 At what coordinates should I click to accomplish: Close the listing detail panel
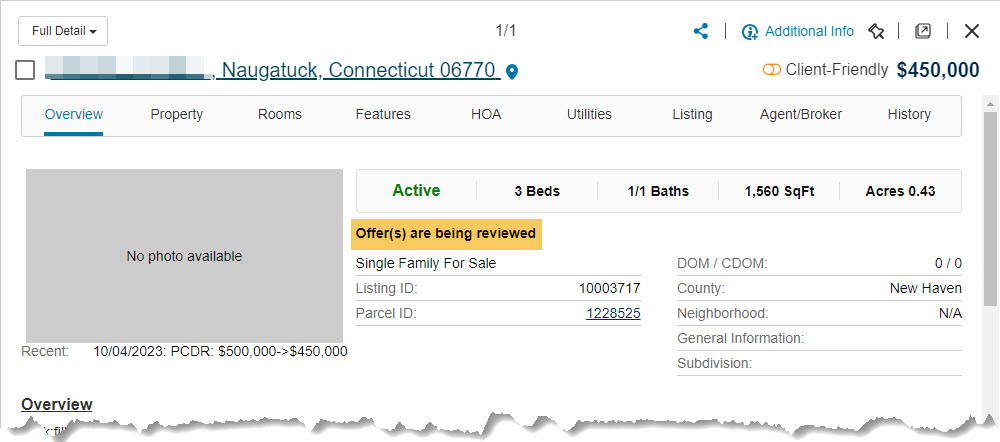[971, 31]
